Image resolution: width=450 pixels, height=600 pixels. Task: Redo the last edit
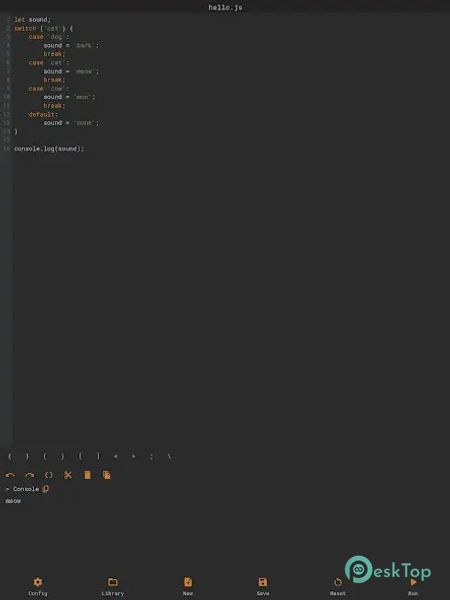tap(29, 475)
